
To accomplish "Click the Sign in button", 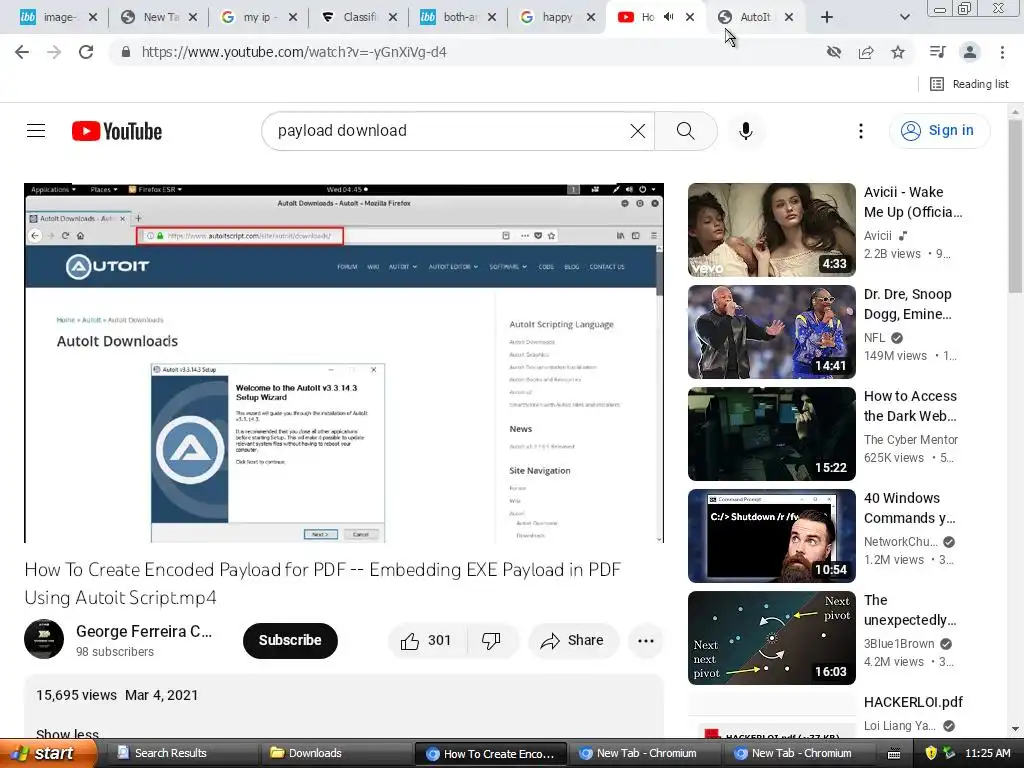I will pos(939,131).
